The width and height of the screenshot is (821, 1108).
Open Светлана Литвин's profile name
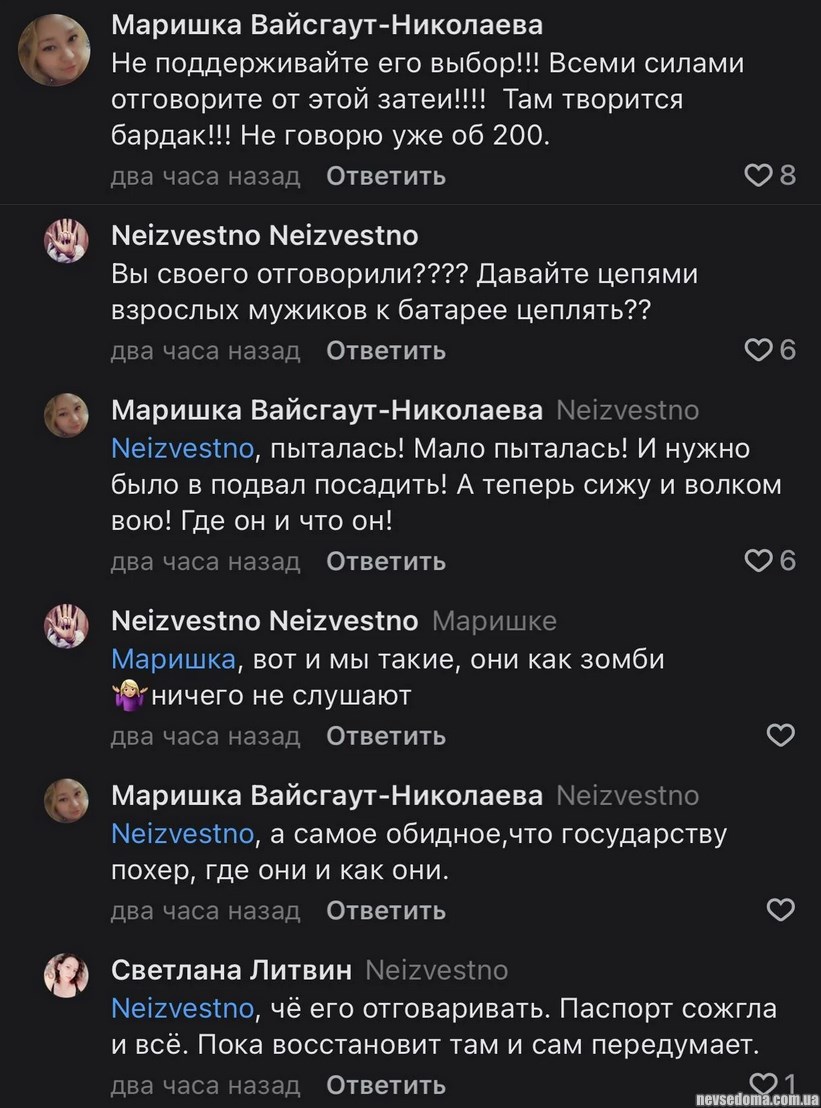(x=231, y=970)
